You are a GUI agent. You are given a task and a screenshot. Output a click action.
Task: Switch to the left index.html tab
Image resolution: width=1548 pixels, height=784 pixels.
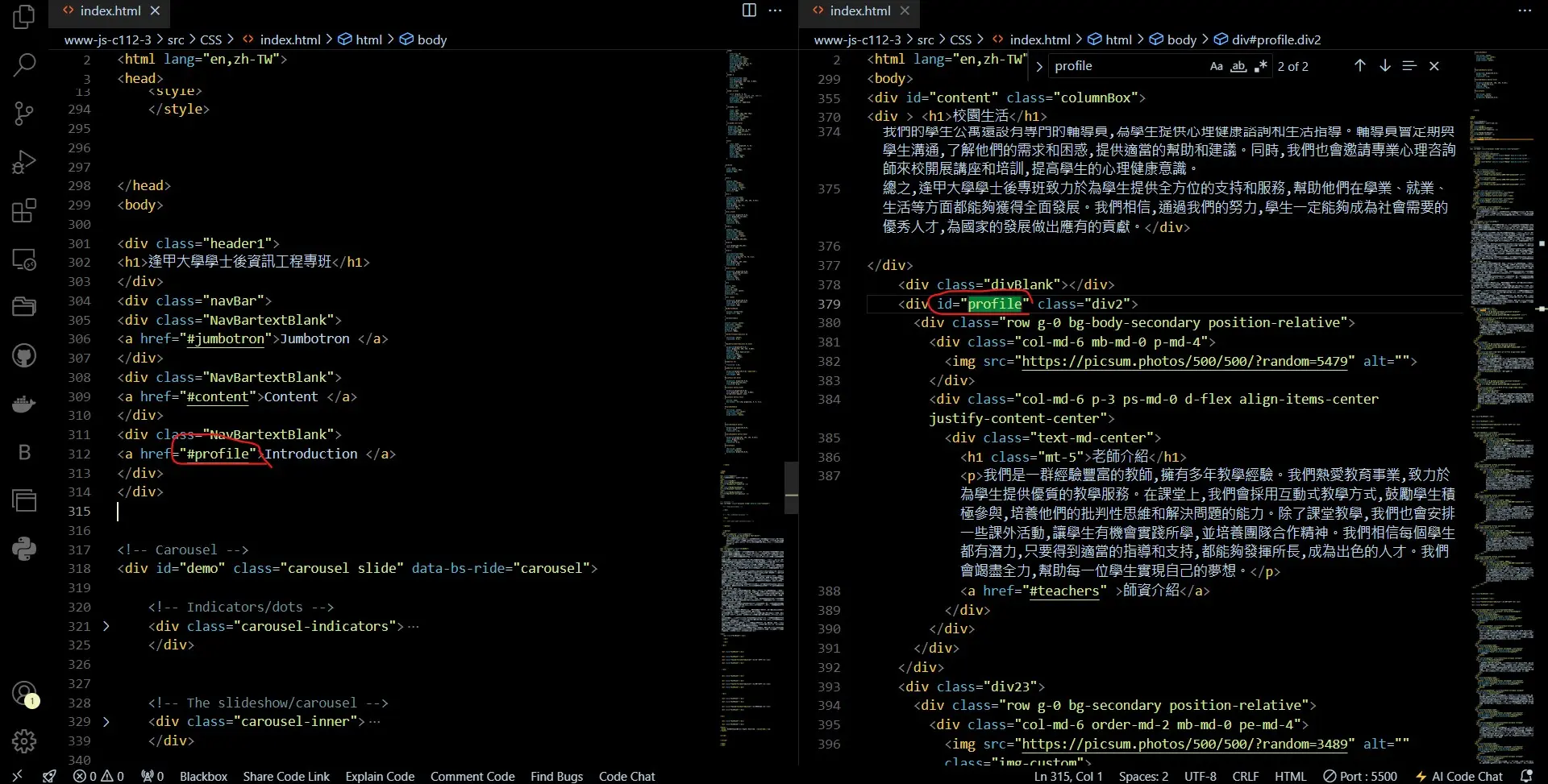(x=110, y=10)
